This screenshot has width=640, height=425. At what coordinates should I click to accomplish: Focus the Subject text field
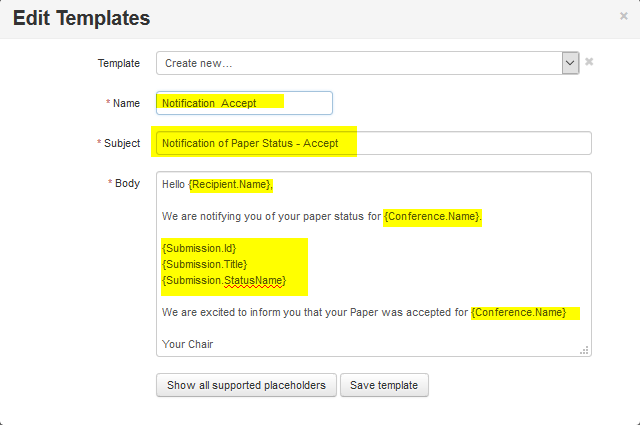pyautogui.click(x=372, y=143)
